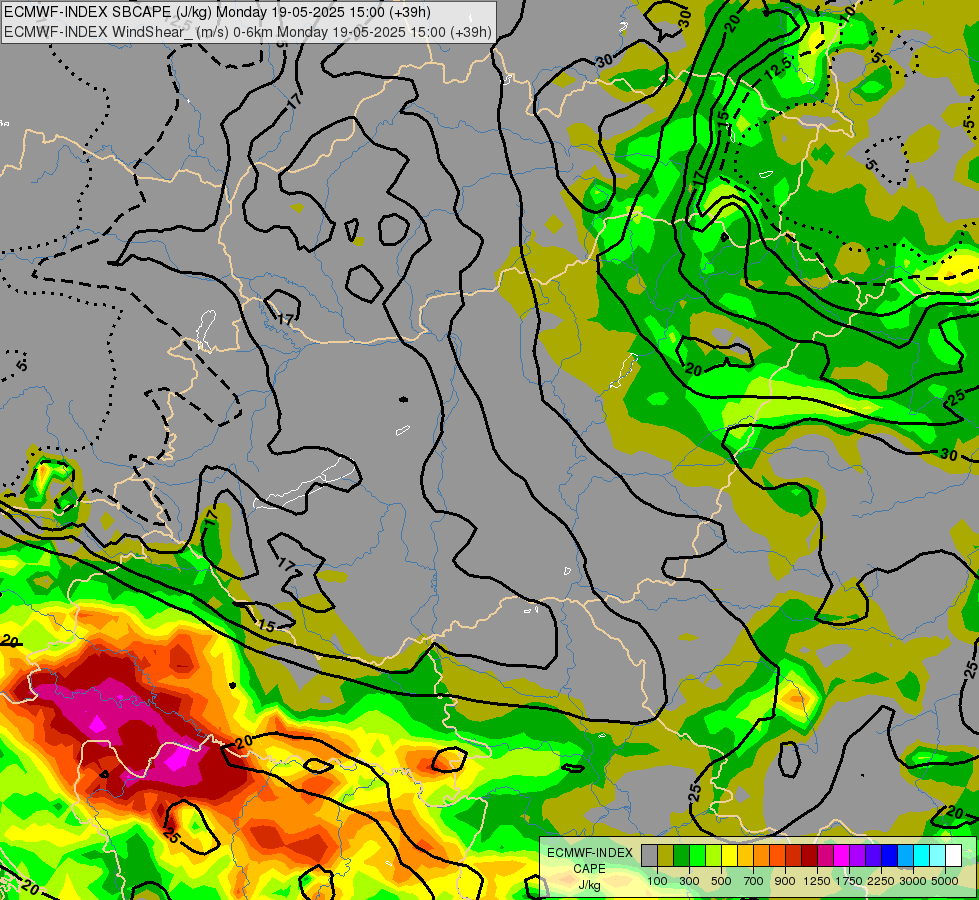Click the ECMWF-INDEX label in the legend
Screen dimensions: 979x900
pyautogui.click(x=590, y=853)
